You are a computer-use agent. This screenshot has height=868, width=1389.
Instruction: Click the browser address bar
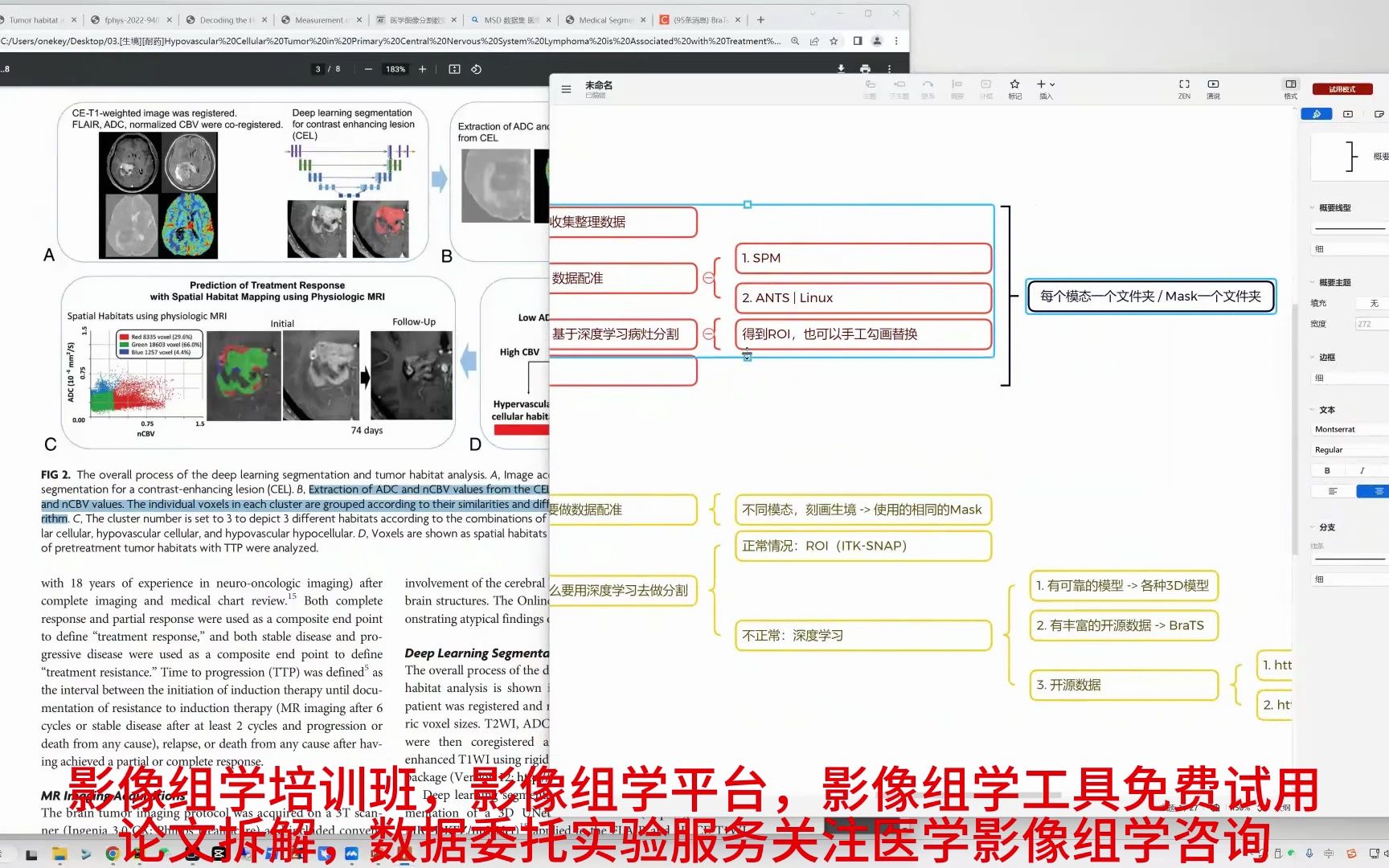click(390, 41)
